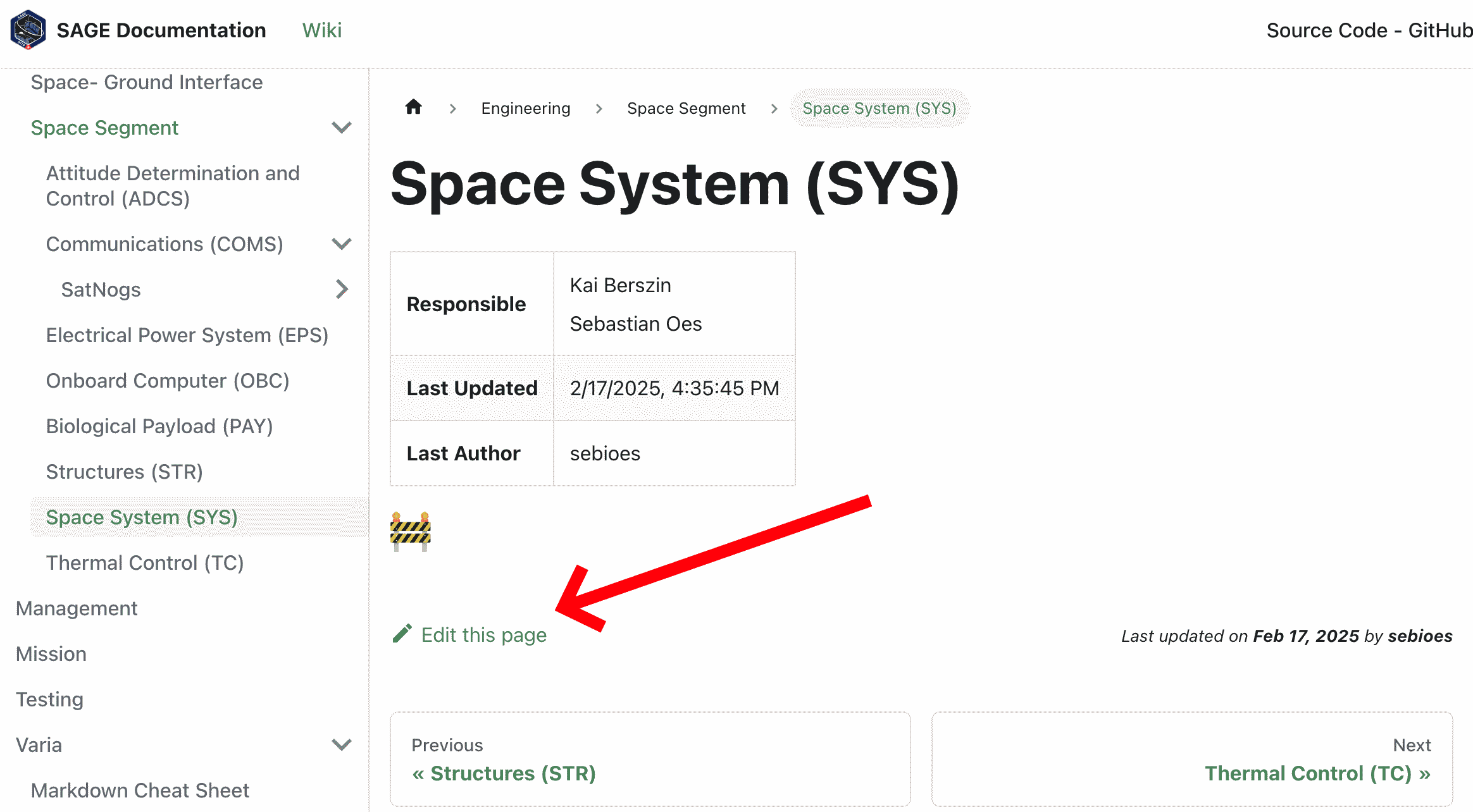Image resolution: width=1473 pixels, height=812 pixels.
Task: Open Onboard Computer (OBC) sidebar item
Action: [x=168, y=381]
